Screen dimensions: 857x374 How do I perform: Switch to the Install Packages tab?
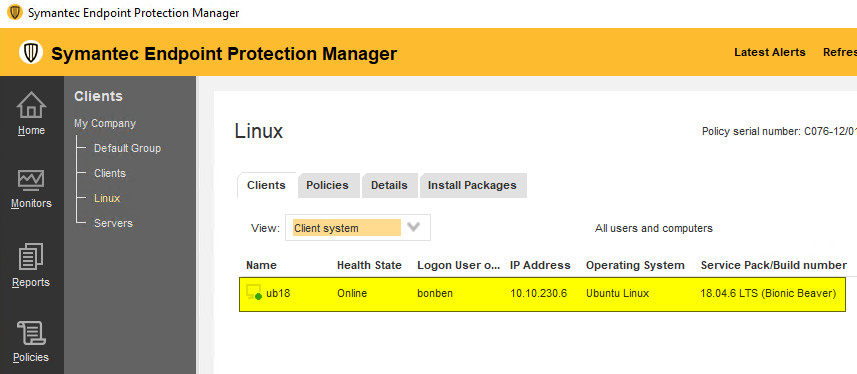472,185
